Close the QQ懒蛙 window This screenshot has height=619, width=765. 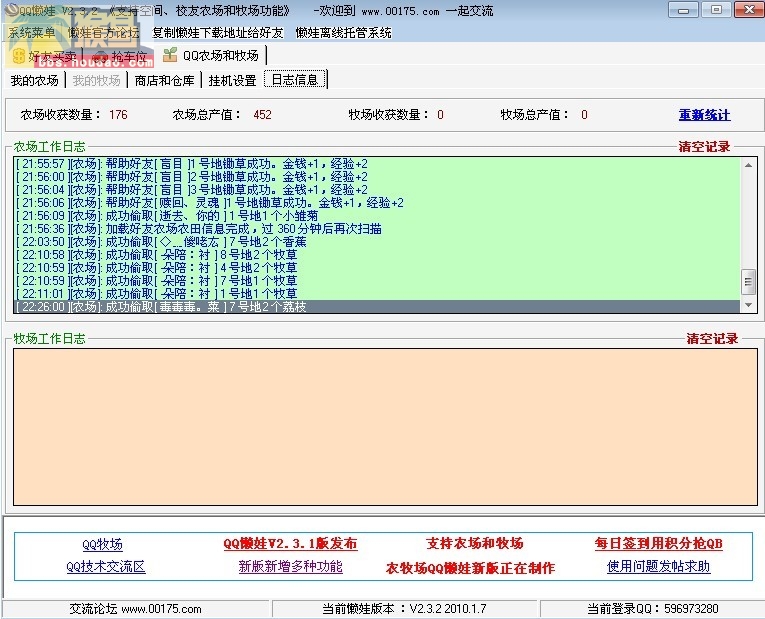pyautogui.click(x=749, y=10)
